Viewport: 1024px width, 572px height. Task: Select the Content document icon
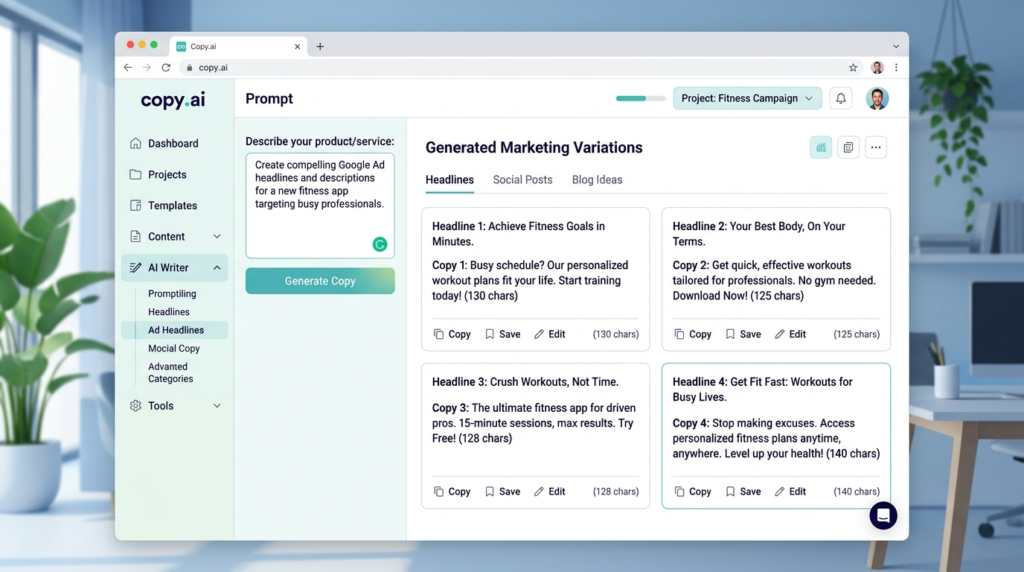coord(135,236)
